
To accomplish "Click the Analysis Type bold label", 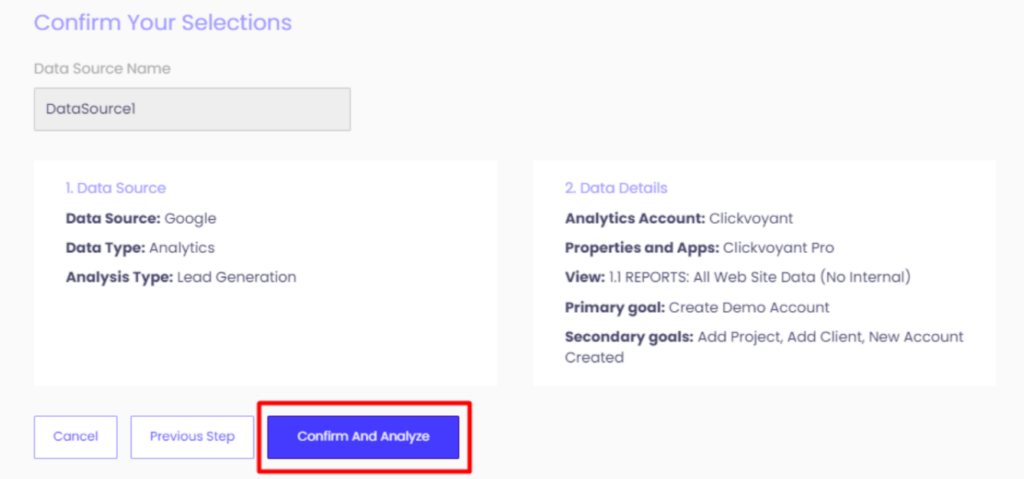I will tap(120, 277).
